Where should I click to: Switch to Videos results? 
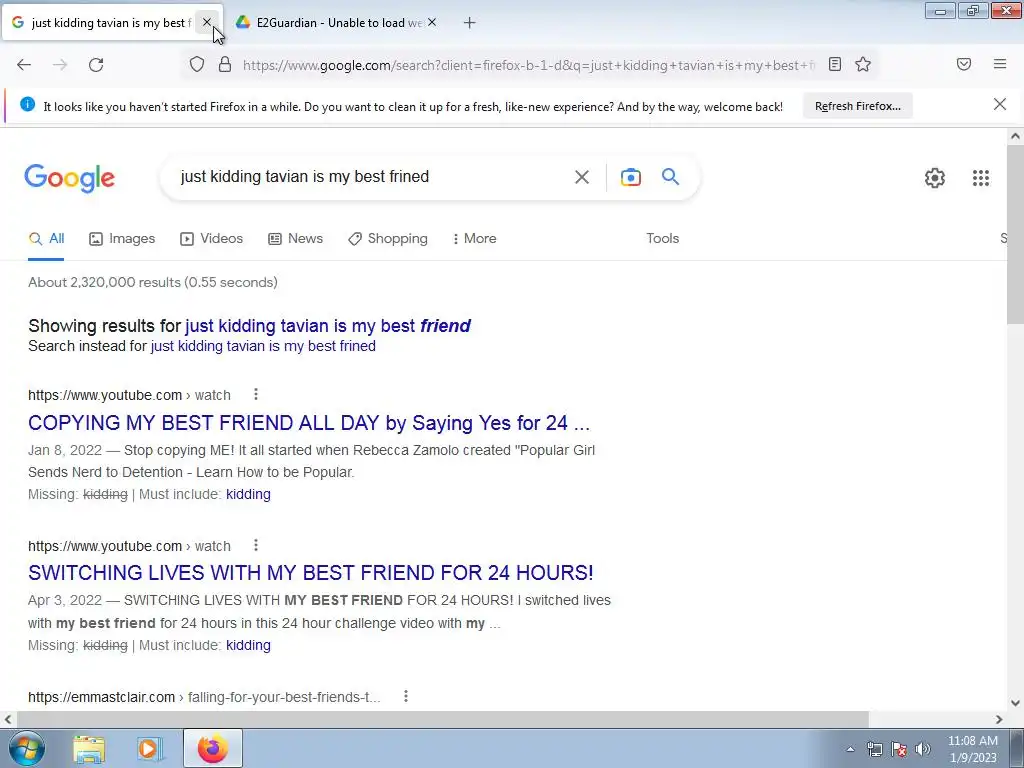(x=212, y=238)
